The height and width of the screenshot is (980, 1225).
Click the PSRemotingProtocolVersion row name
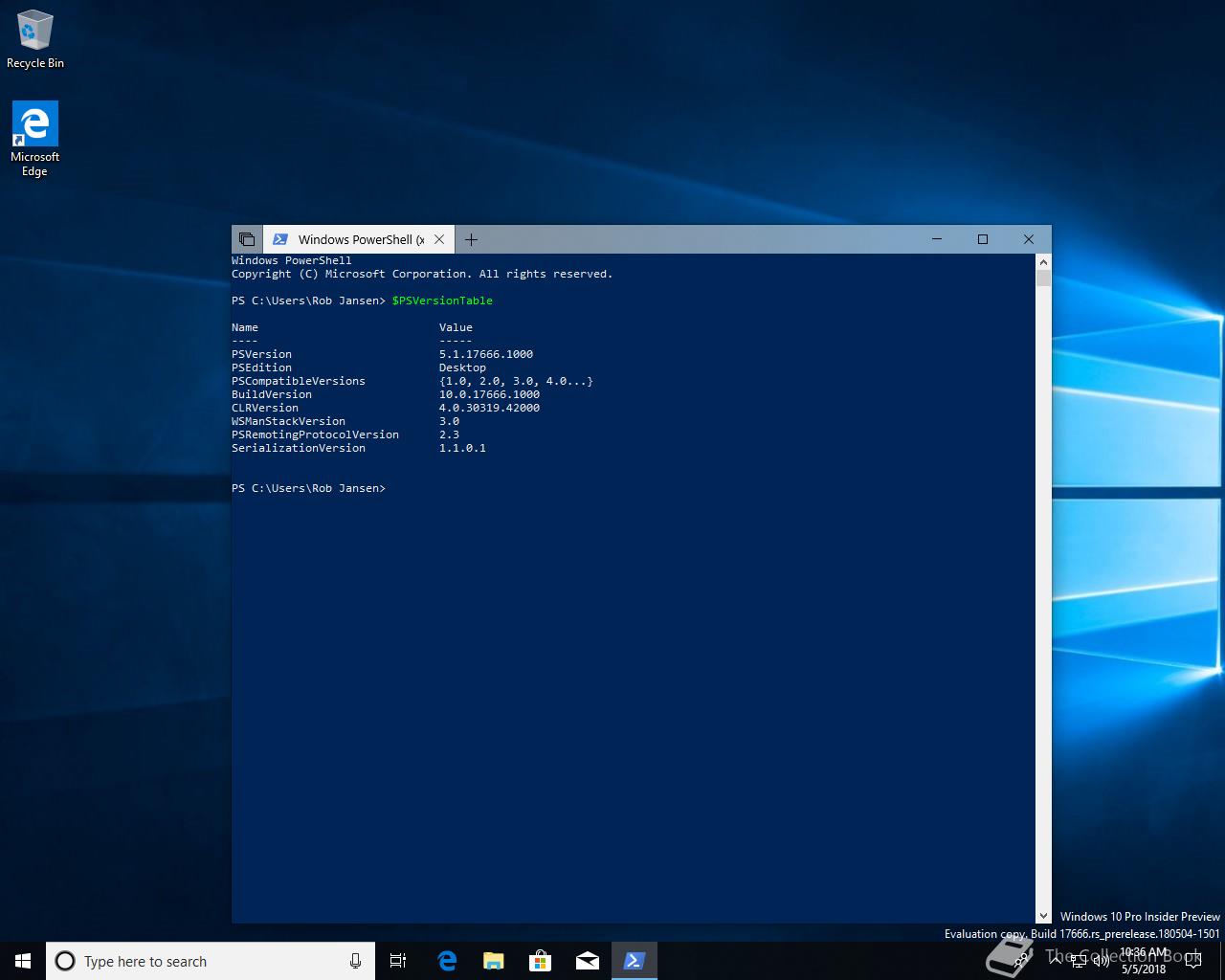(315, 434)
